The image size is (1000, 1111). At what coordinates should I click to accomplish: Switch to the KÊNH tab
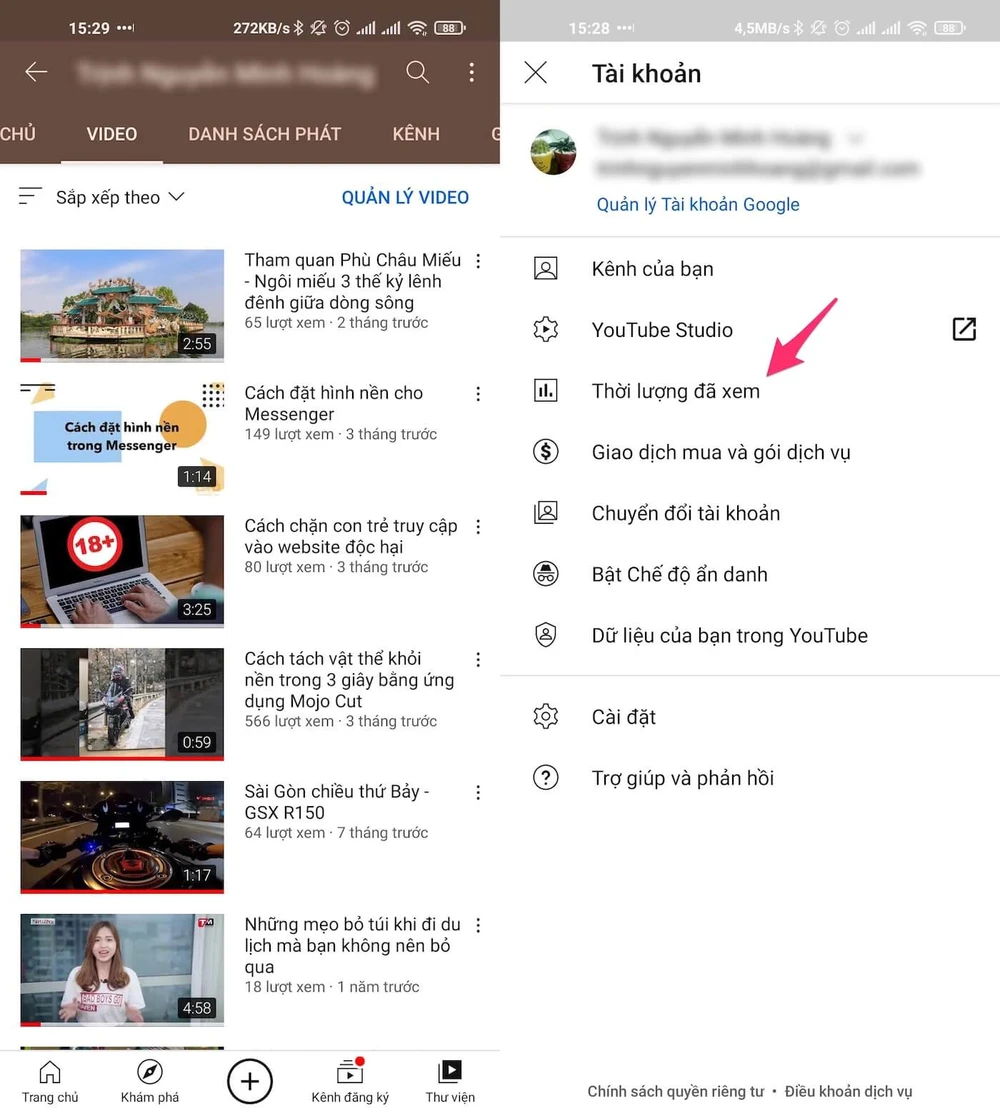(x=416, y=134)
